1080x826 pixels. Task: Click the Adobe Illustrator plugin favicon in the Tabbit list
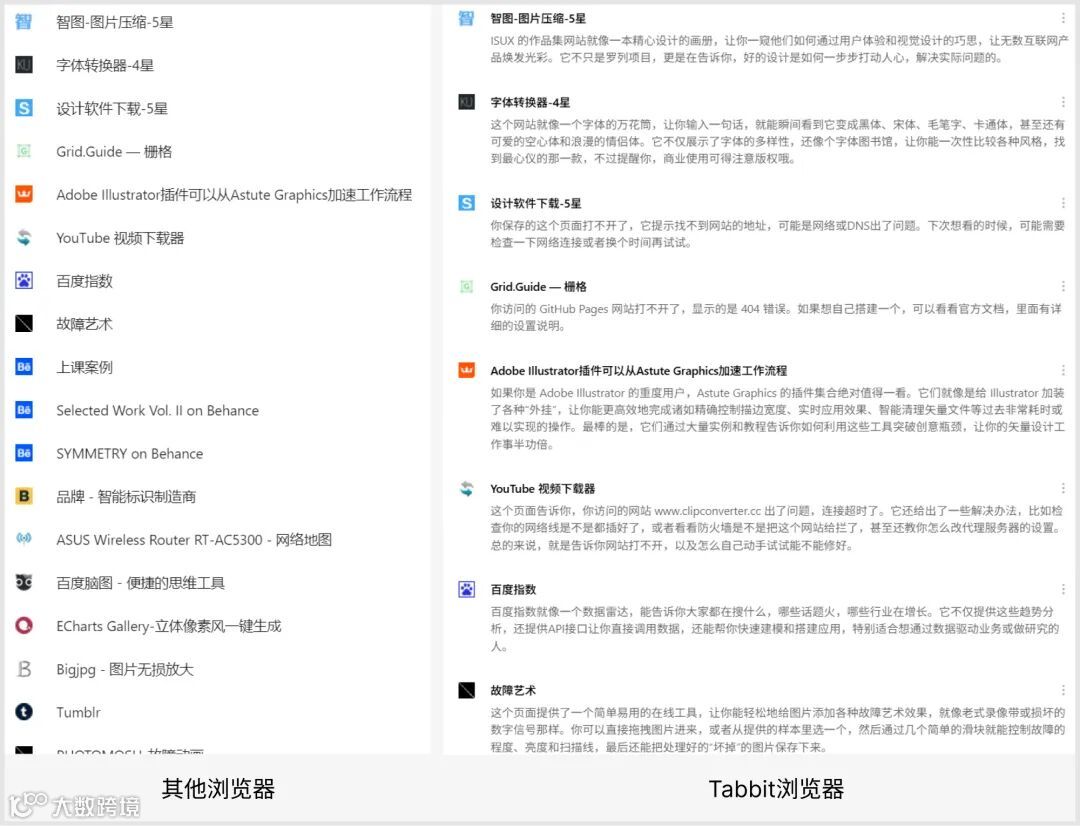tap(466, 371)
